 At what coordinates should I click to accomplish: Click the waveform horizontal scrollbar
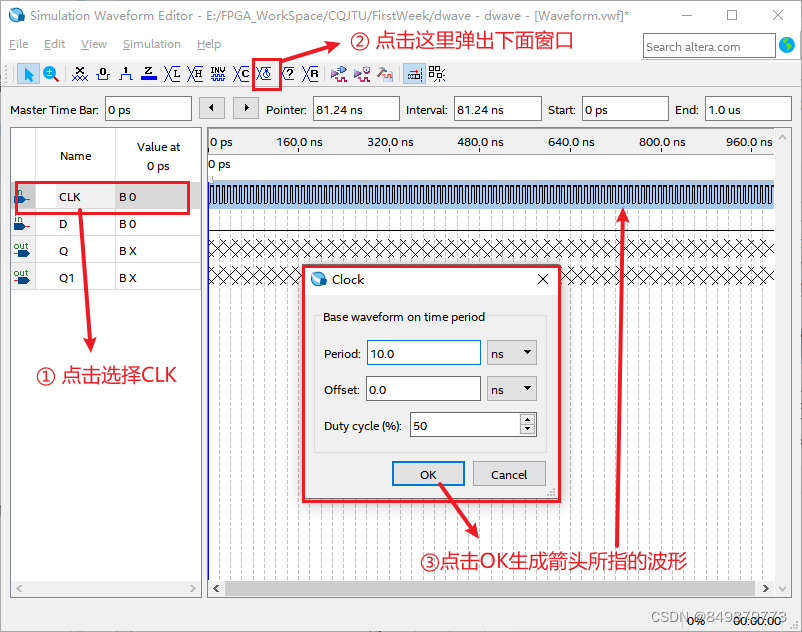(x=489, y=589)
